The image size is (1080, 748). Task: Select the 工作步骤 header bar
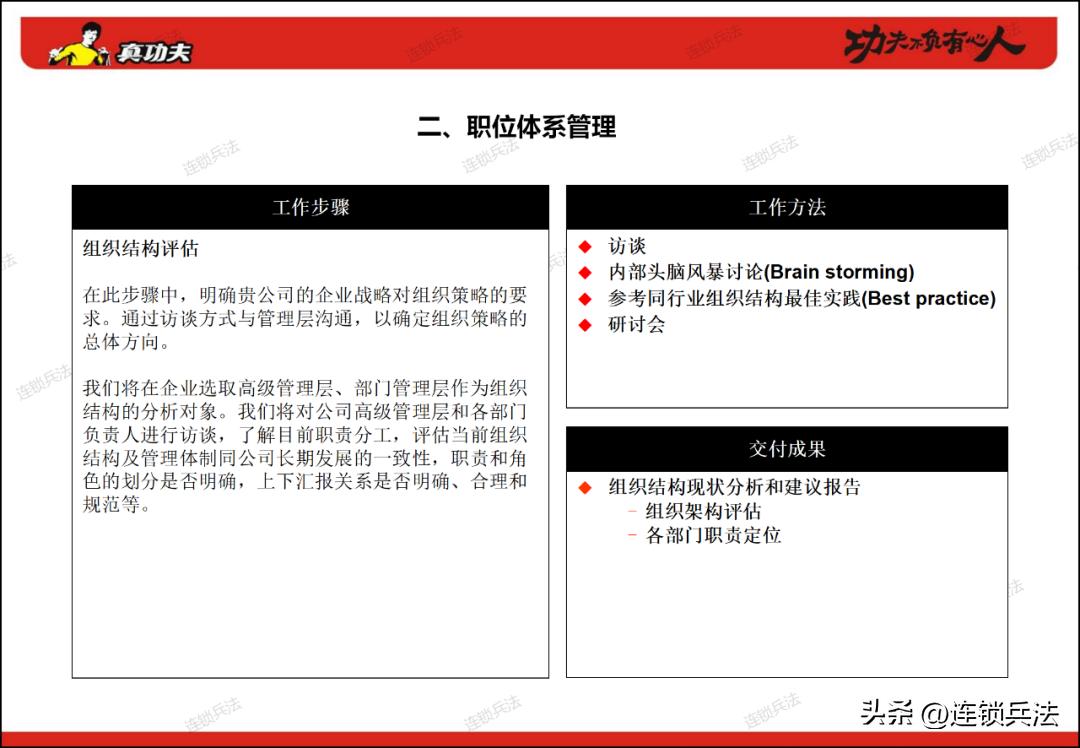pyautogui.click(x=310, y=207)
